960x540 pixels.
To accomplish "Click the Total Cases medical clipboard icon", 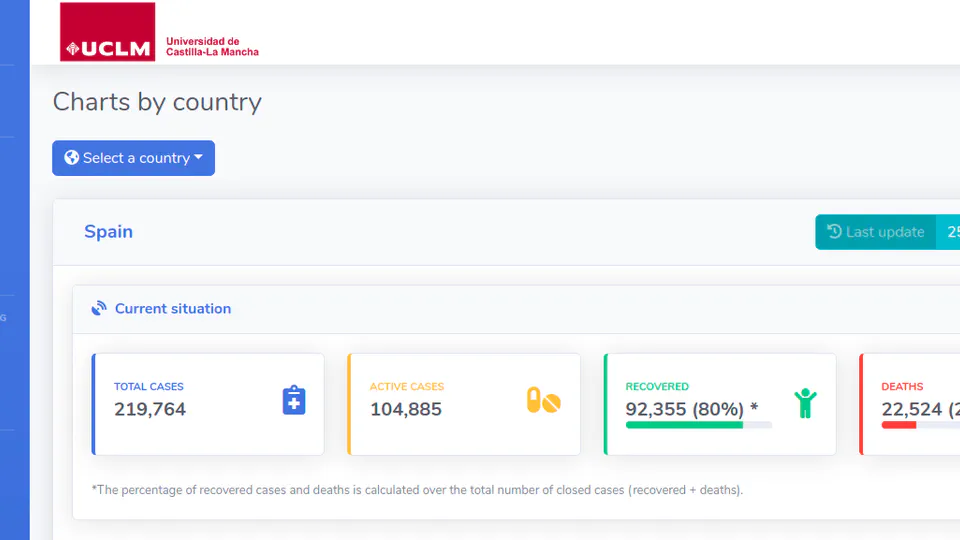I will (x=294, y=400).
